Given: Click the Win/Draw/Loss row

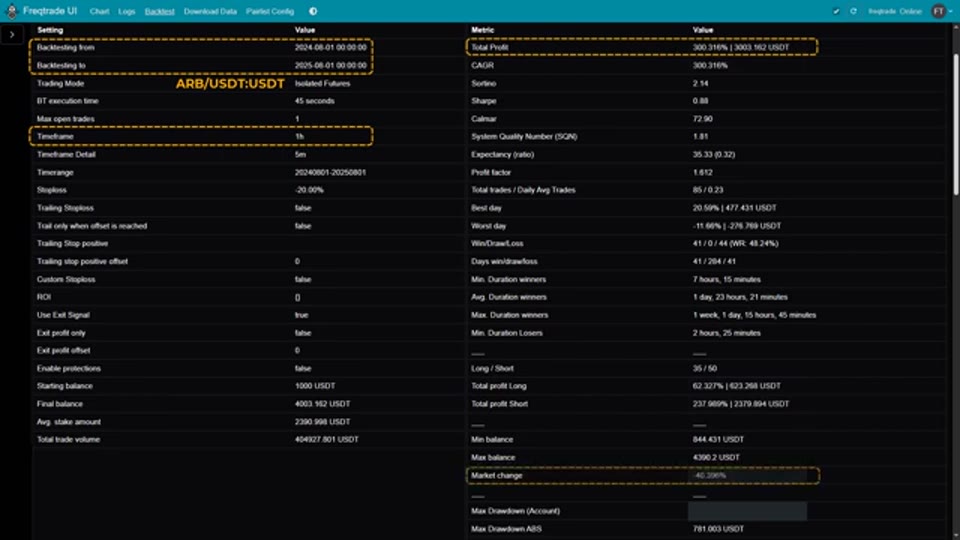Looking at the screenshot, I should click(x=706, y=244).
